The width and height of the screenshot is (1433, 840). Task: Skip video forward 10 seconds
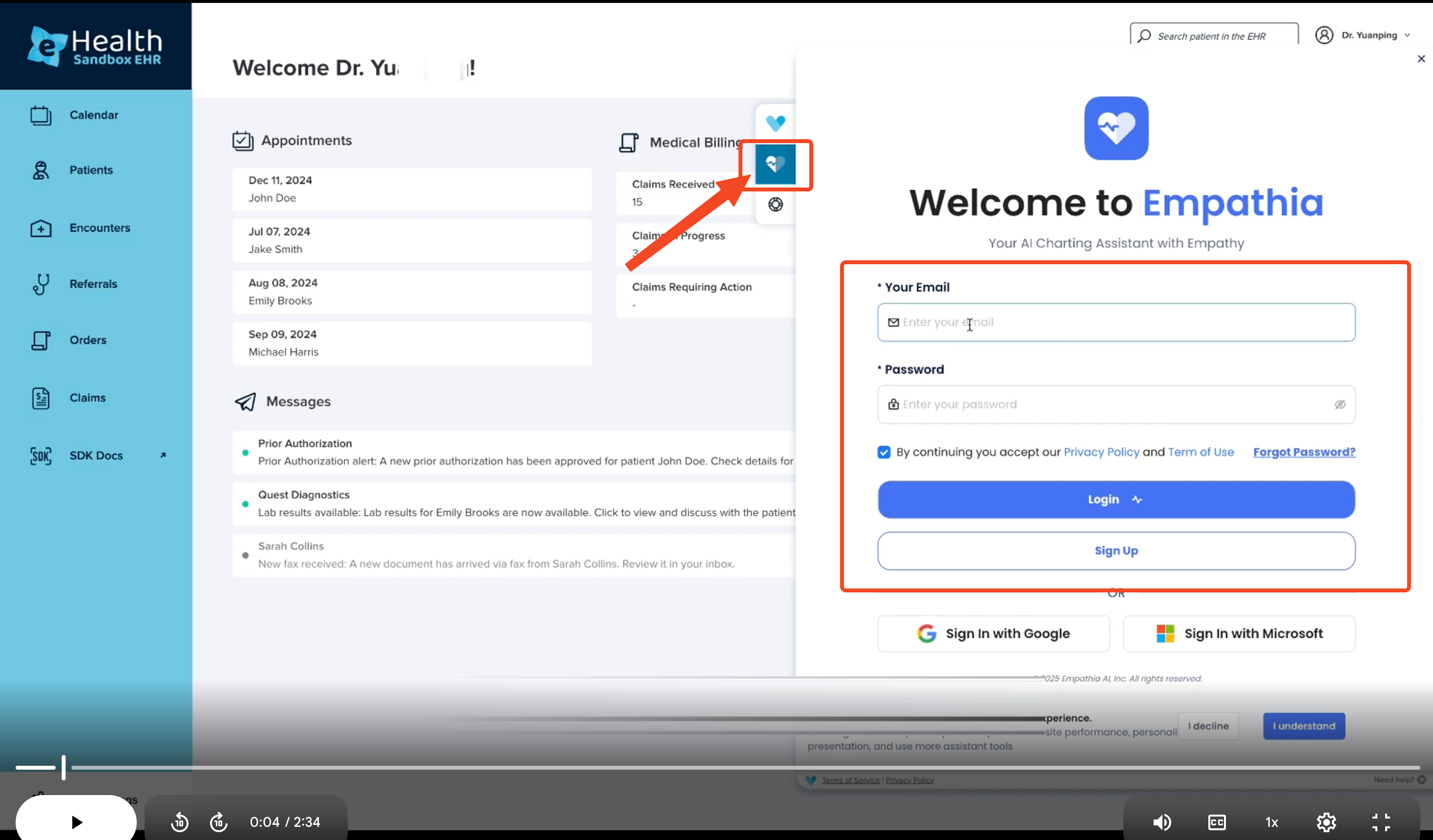coord(219,822)
